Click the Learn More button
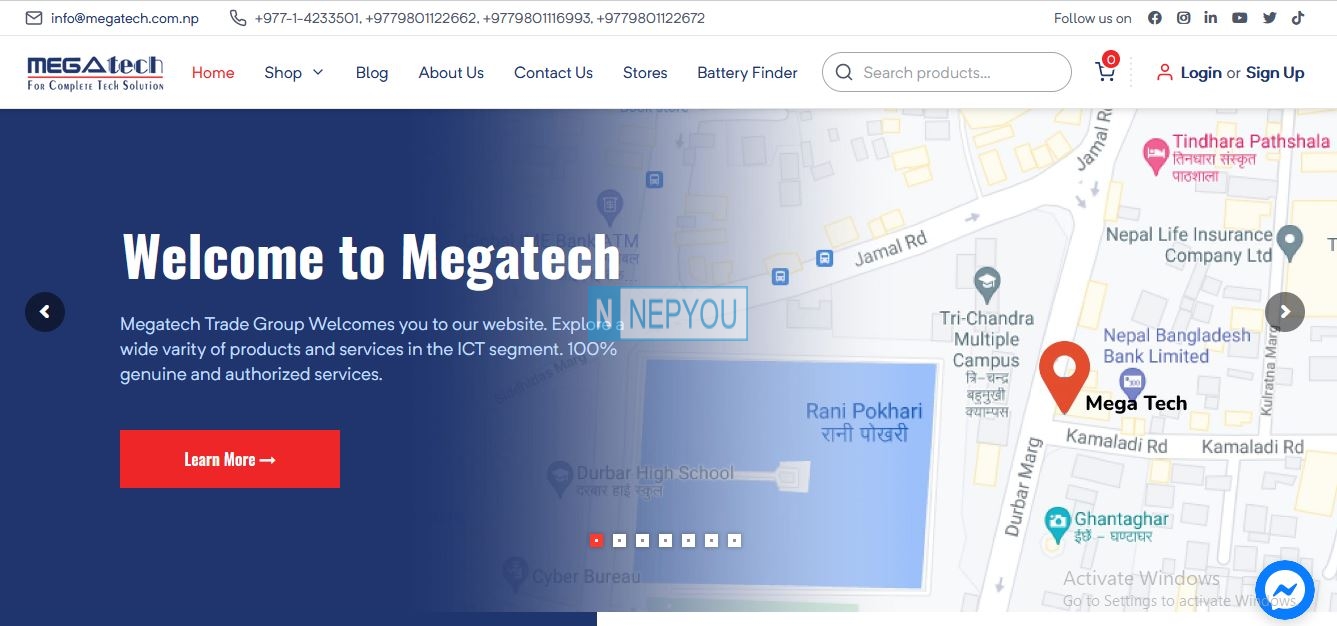 click(x=230, y=459)
